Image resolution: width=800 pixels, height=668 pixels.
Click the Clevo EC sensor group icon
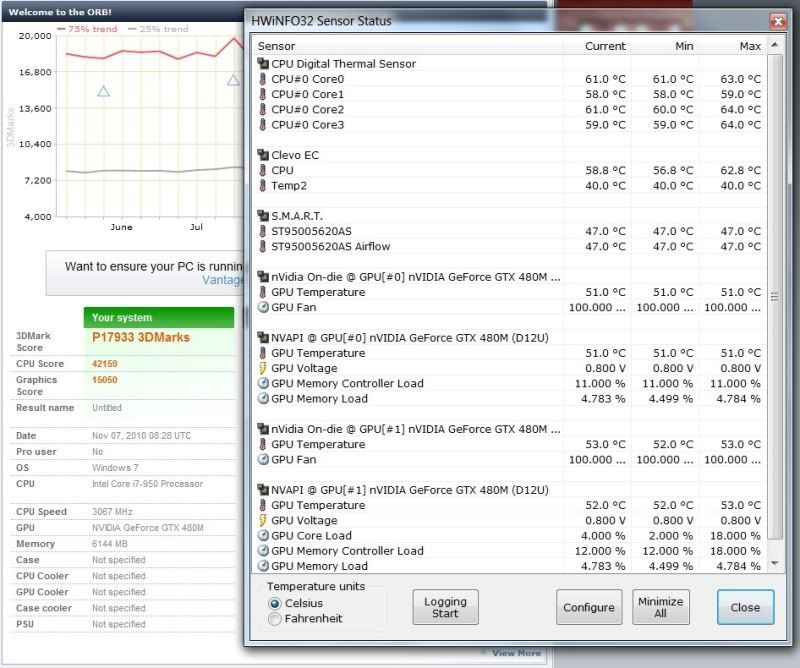click(263, 155)
